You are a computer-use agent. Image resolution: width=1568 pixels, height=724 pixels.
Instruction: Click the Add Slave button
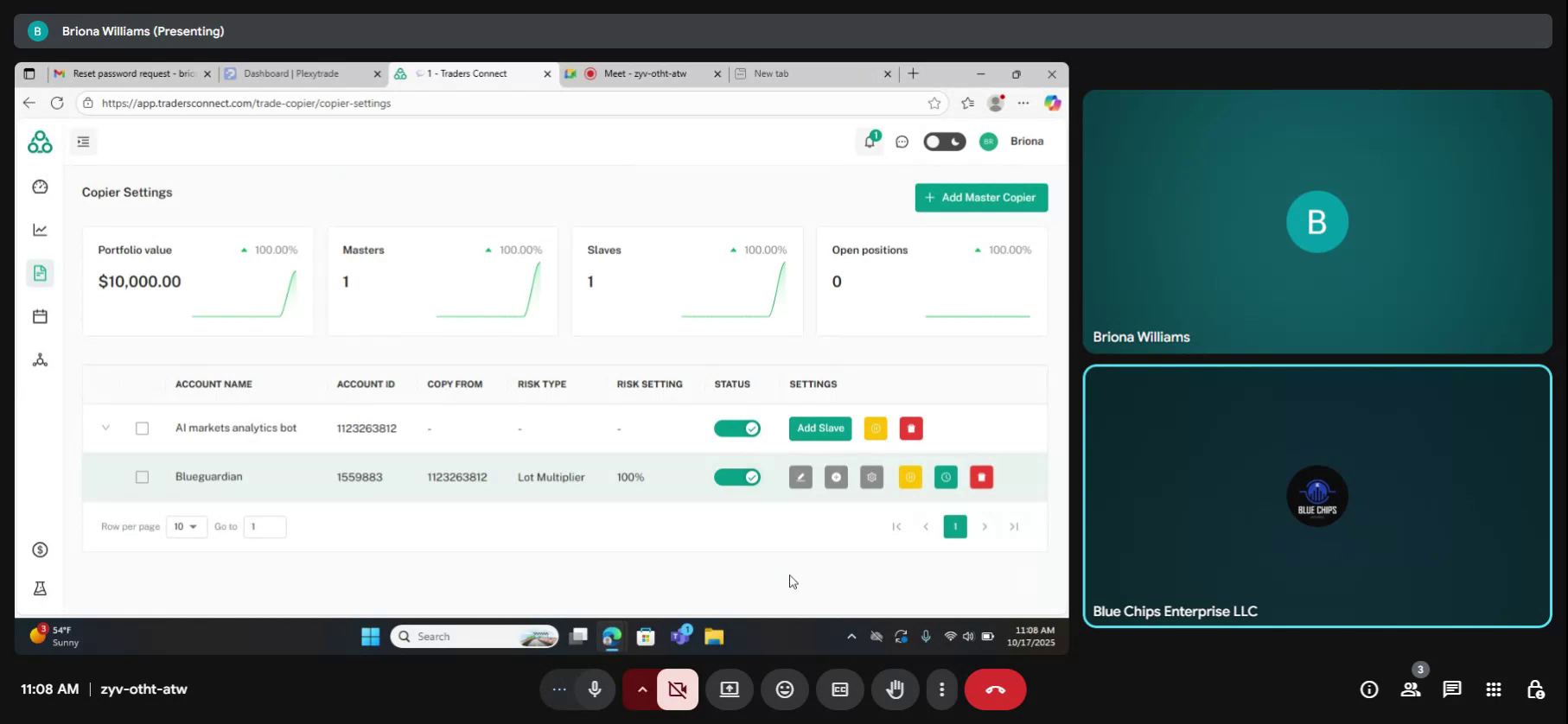point(820,429)
